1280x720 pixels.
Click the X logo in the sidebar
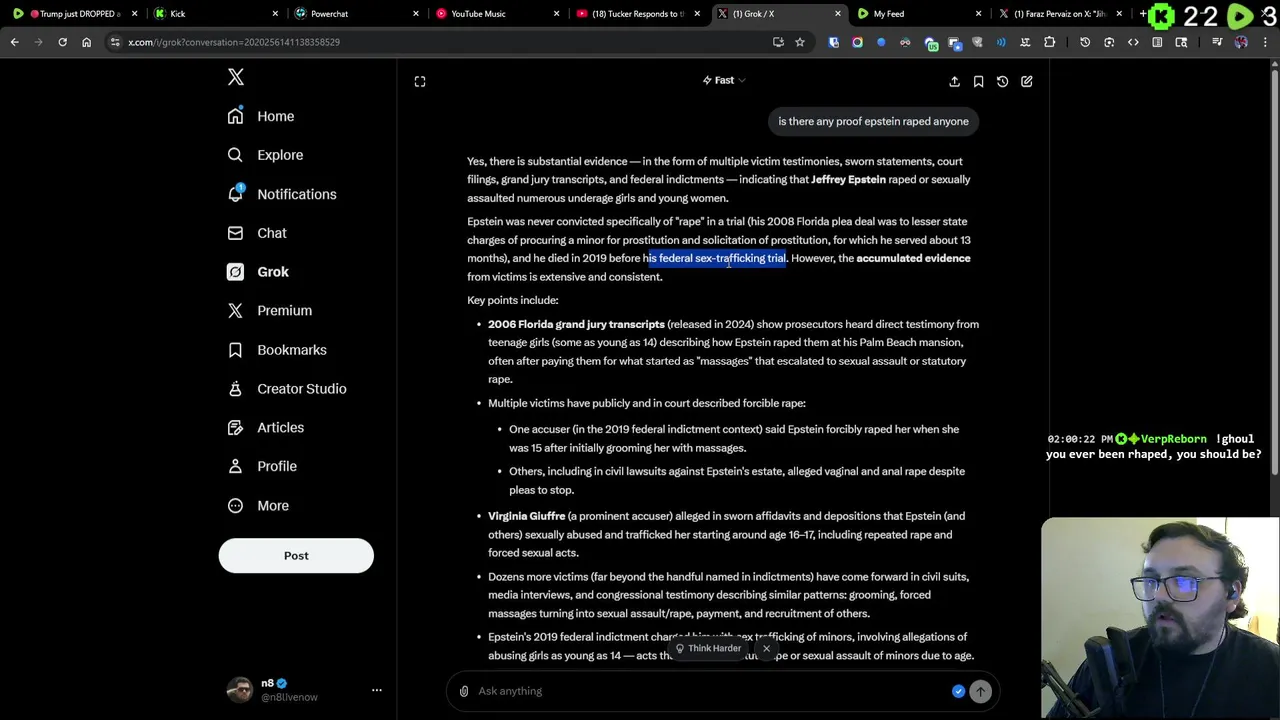coord(236,77)
